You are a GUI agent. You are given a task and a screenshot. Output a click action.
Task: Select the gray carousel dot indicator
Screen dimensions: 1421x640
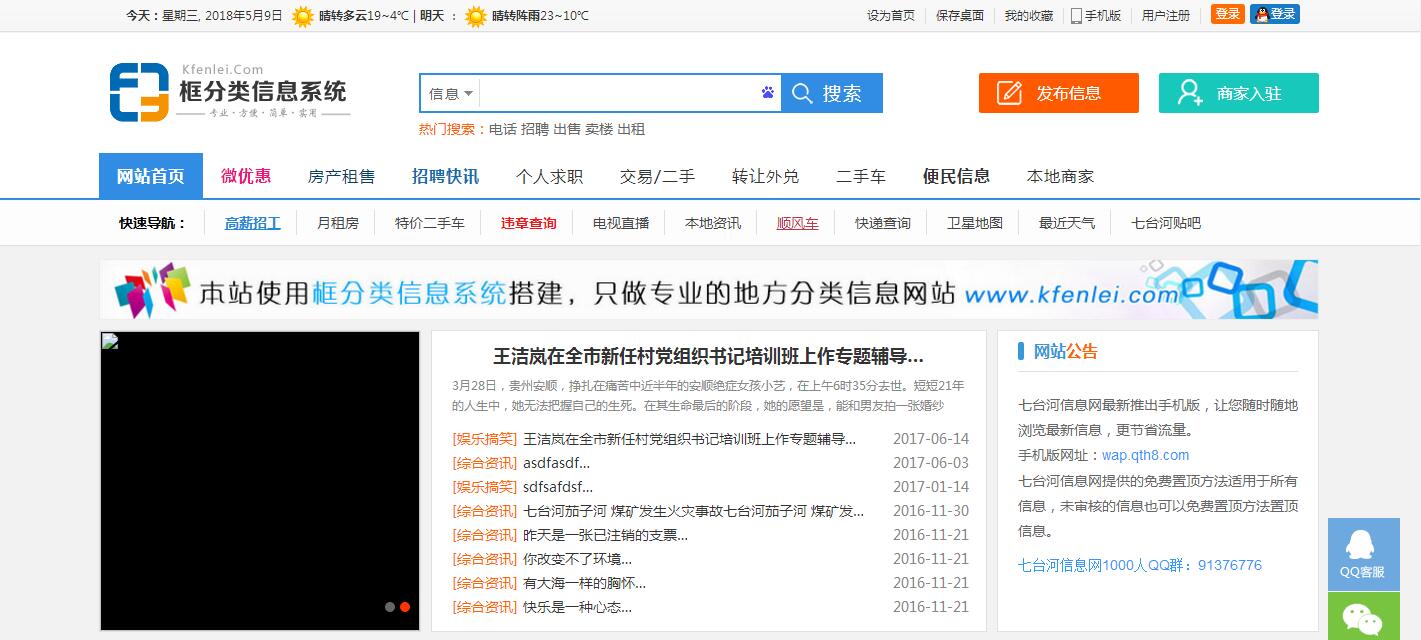(x=390, y=607)
